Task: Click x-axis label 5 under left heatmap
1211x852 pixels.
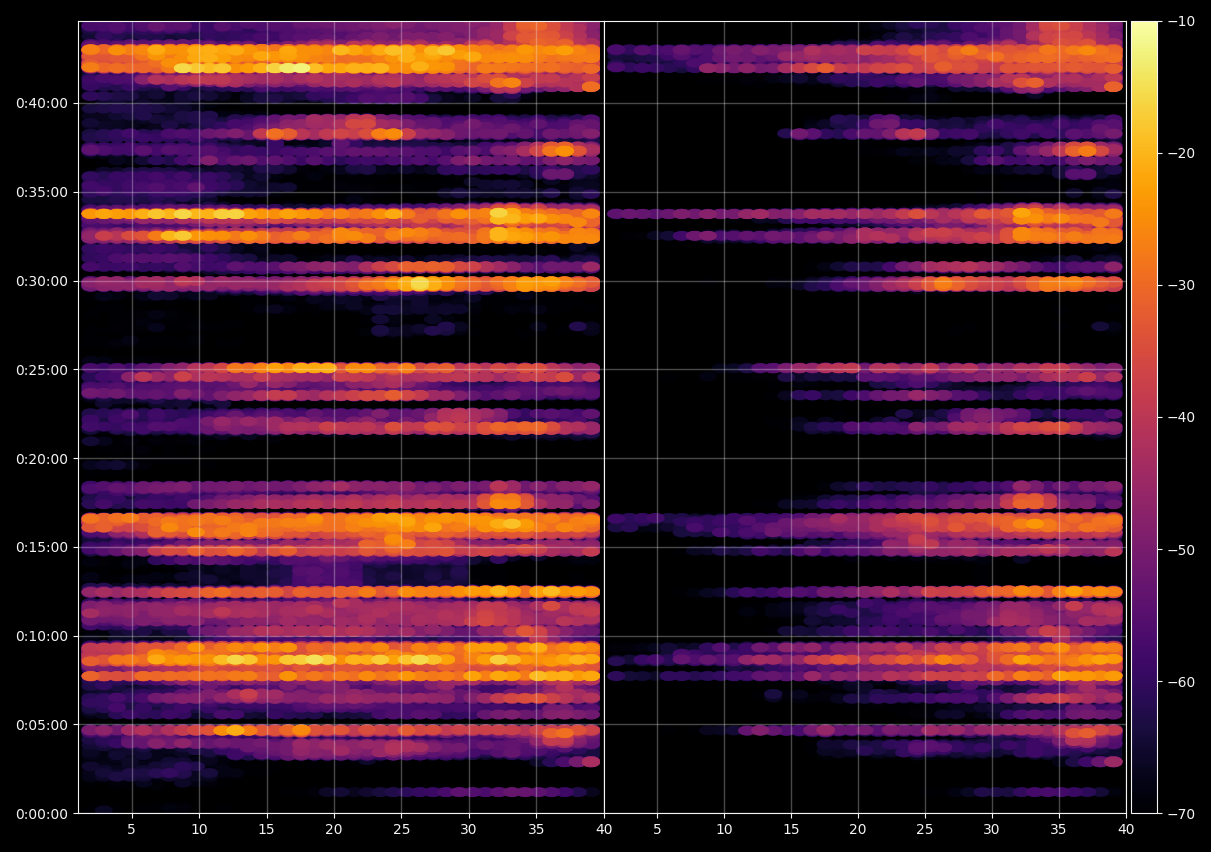Action: pyautogui.click(x=132, y=829)
